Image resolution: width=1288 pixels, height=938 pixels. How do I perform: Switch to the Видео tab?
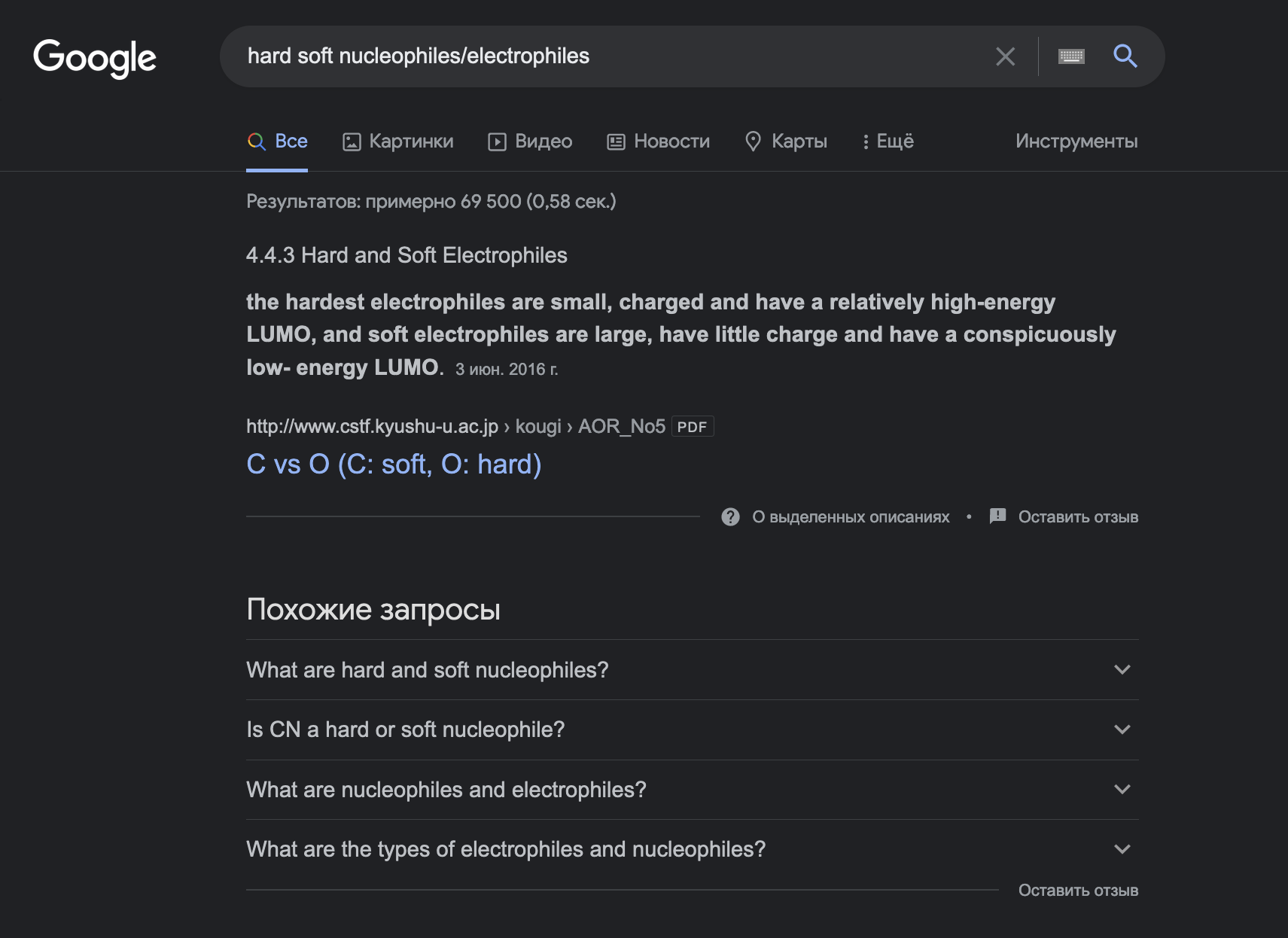click(x=530, y=142)
